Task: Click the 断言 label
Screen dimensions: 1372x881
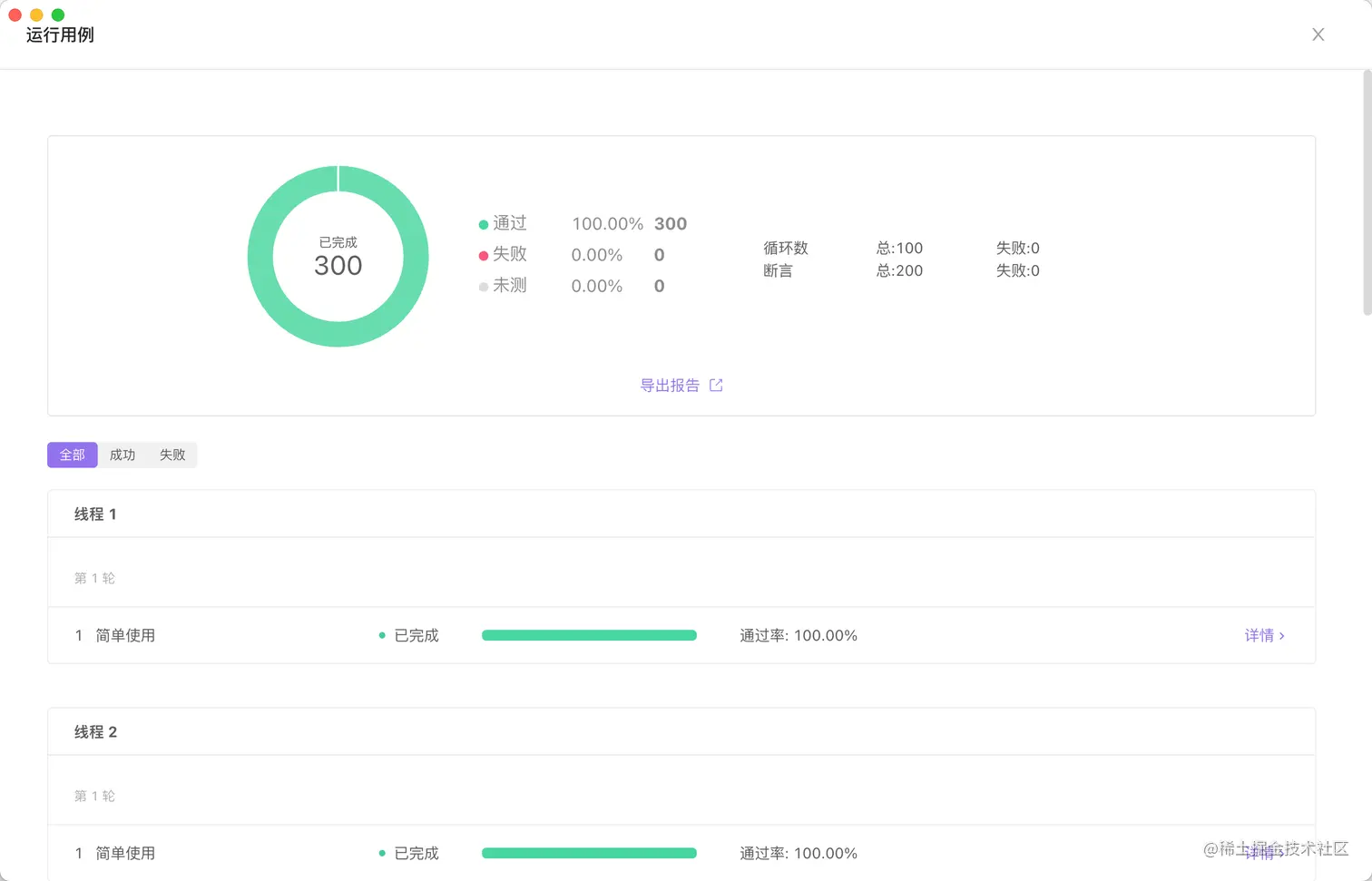Action: [778, 270]
